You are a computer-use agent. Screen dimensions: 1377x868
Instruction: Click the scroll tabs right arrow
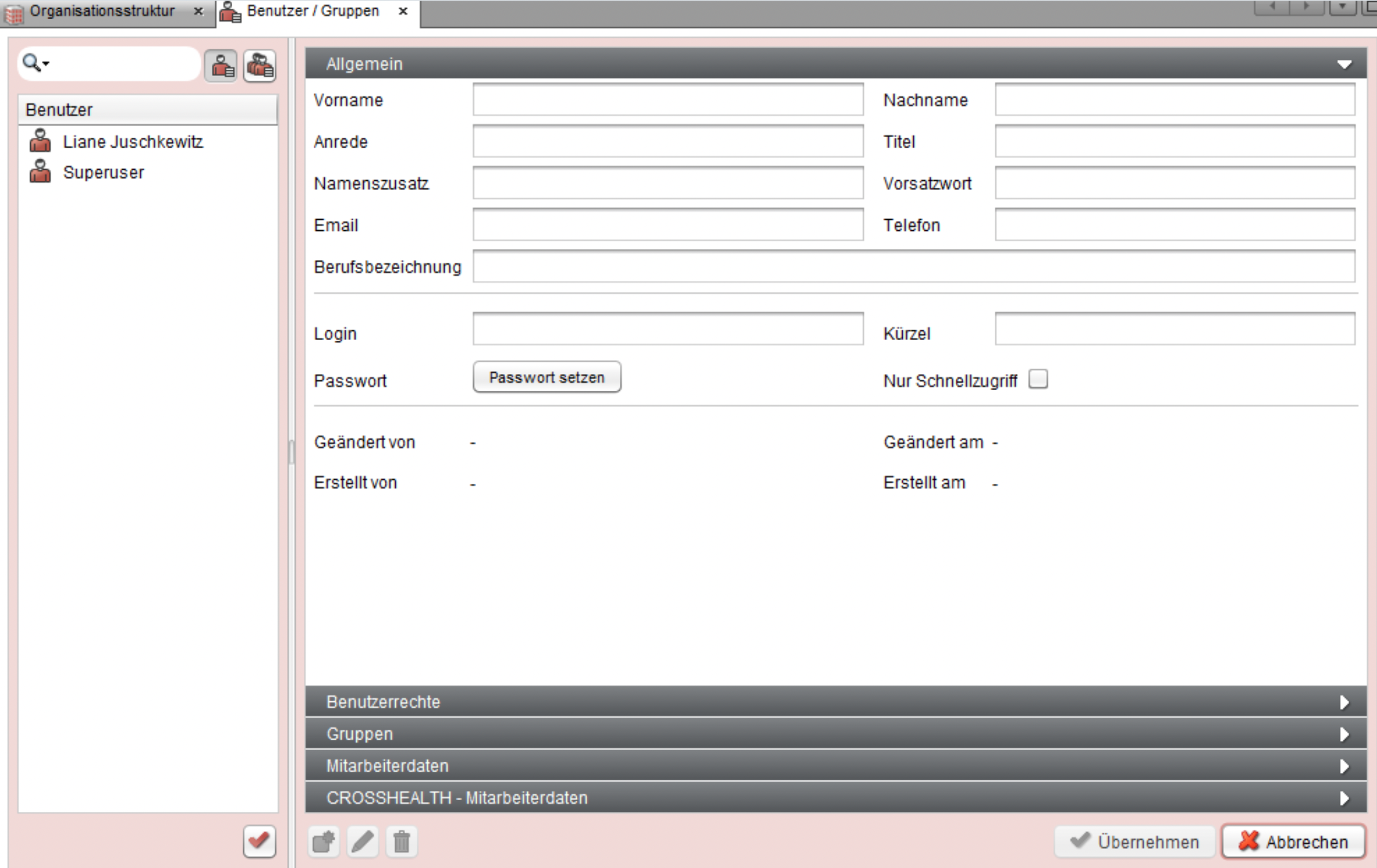pyautogui.click(x=1306, y=7)
